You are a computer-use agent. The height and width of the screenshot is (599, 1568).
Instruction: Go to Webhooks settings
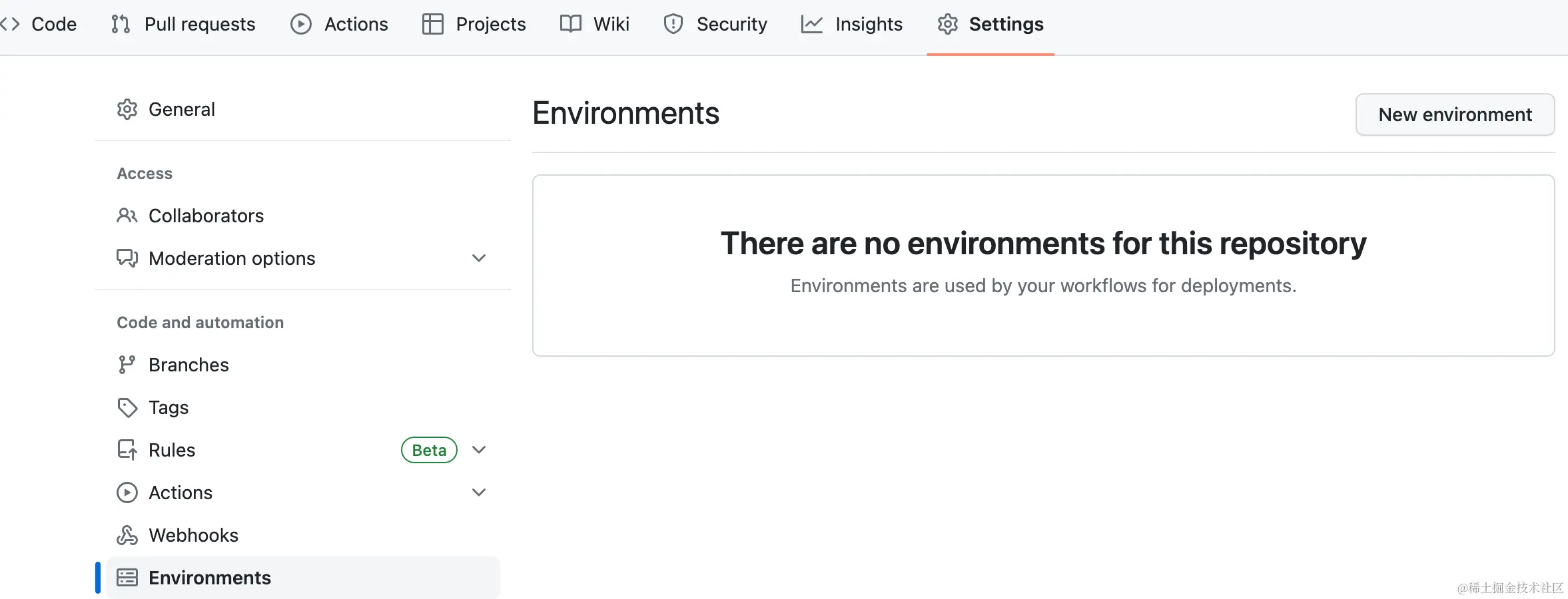(x=303, y=535)
